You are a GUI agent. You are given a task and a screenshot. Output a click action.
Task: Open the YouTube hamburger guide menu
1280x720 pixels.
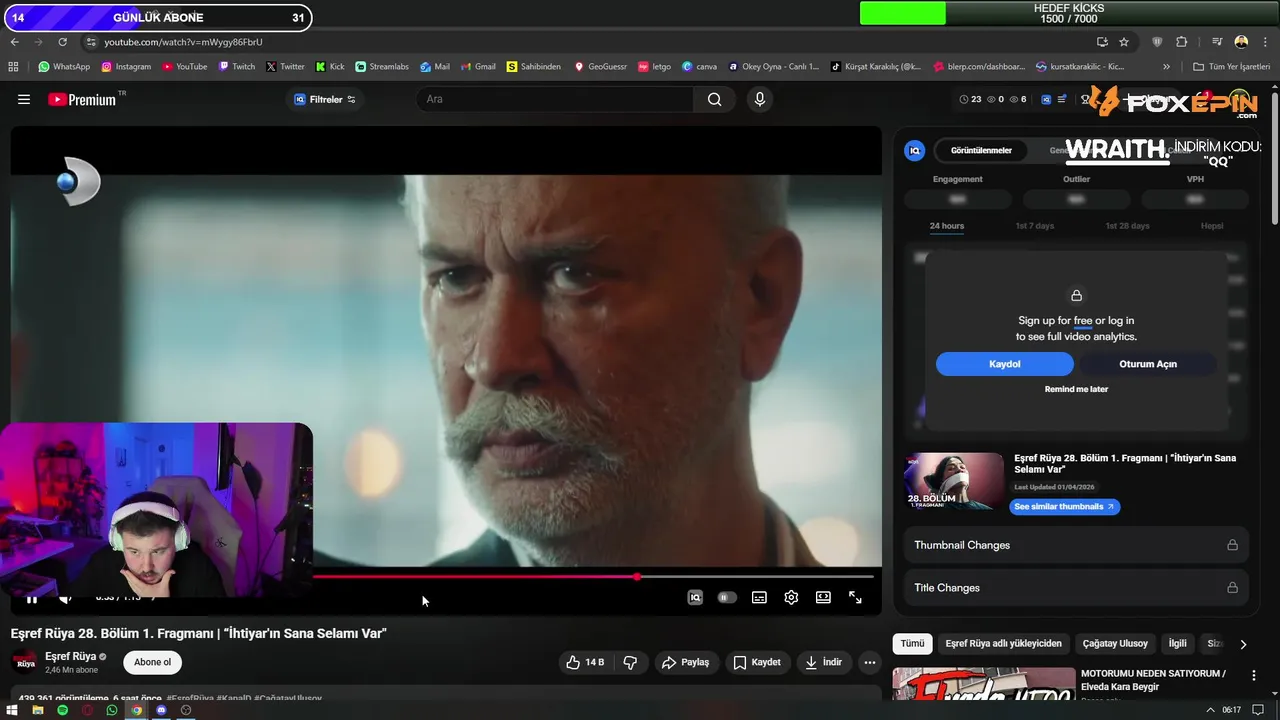pyautogui.click(x=24, y=99)
